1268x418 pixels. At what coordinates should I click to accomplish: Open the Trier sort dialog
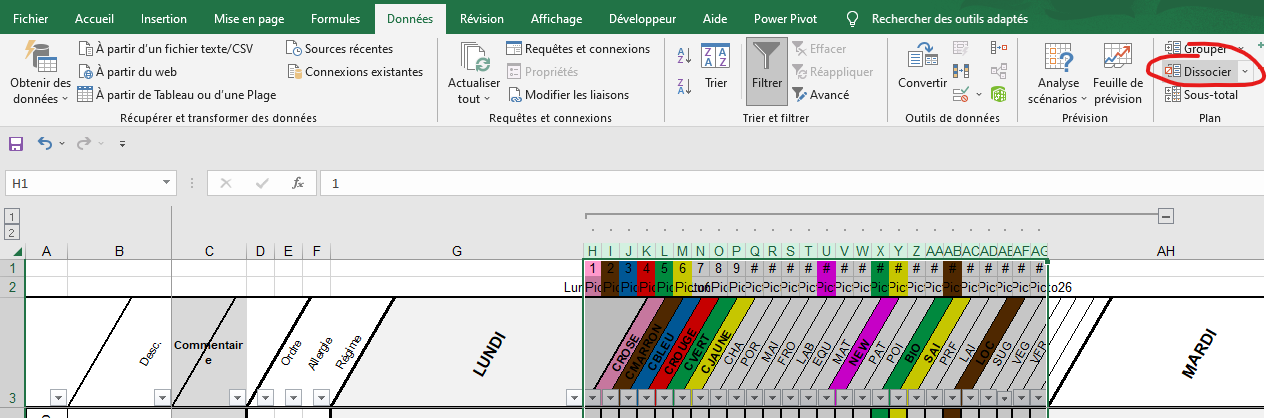[715, 66]
